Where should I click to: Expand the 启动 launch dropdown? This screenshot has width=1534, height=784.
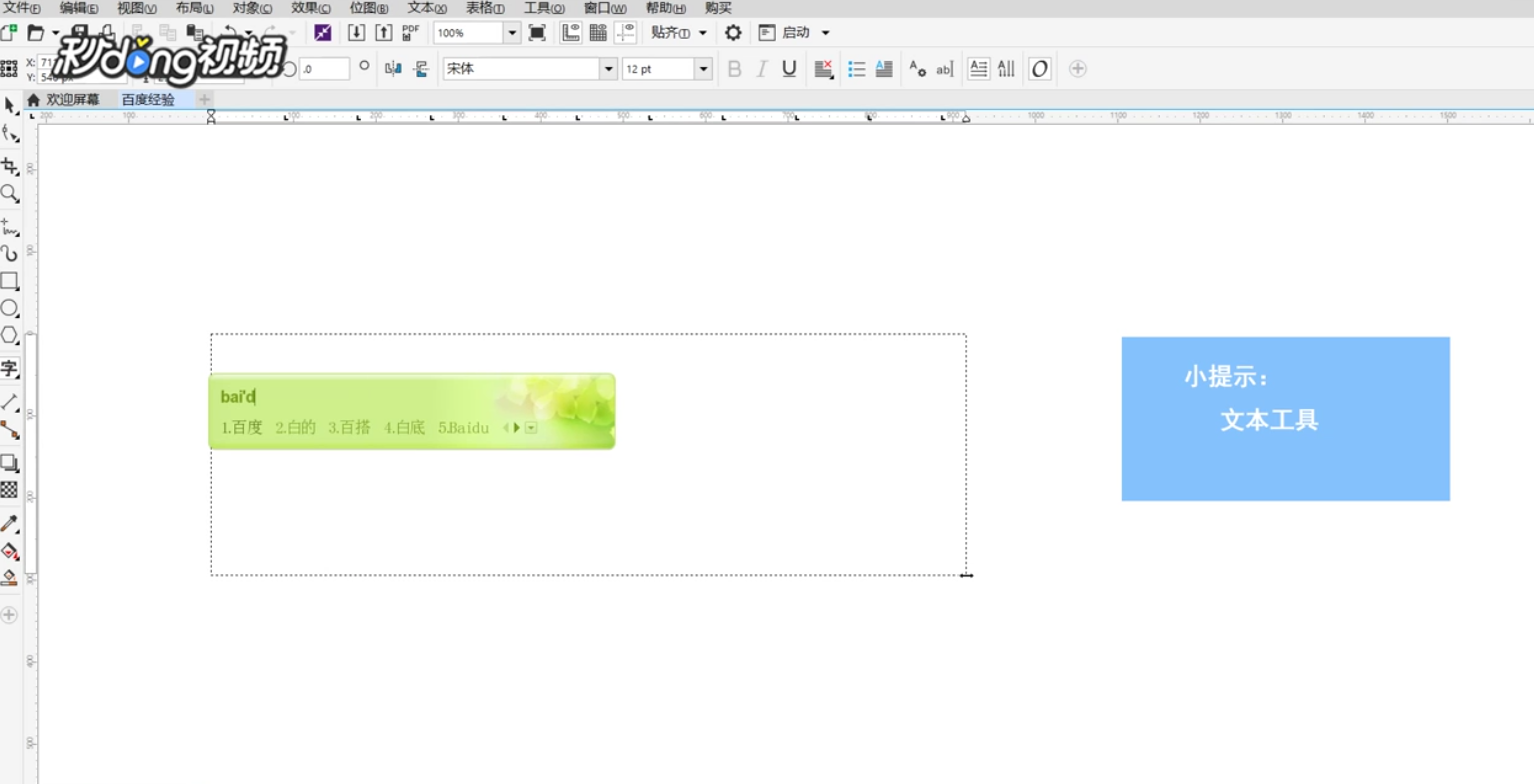[825, 33]
